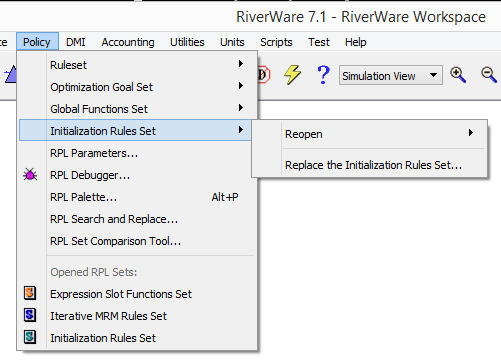Click the zoom in magnifier icon
Image resolution: width=501 pixels, height=364 pixels.
(x=458, y=75)
